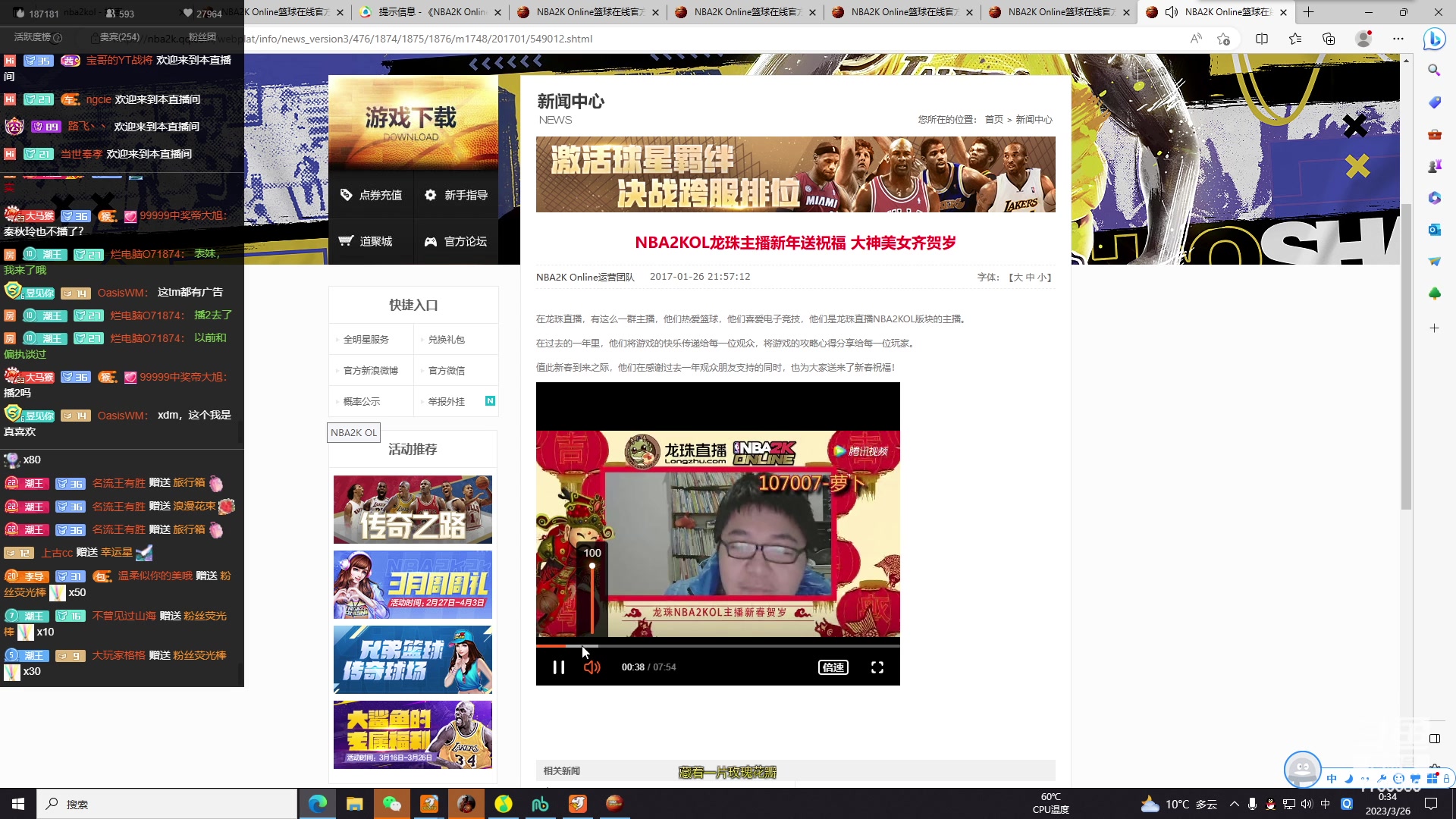Image resolution: width=1456 pixels, height=819 pixels.
Task: Open Edge read aloud icon in address bar
Action: (1196, 39)
